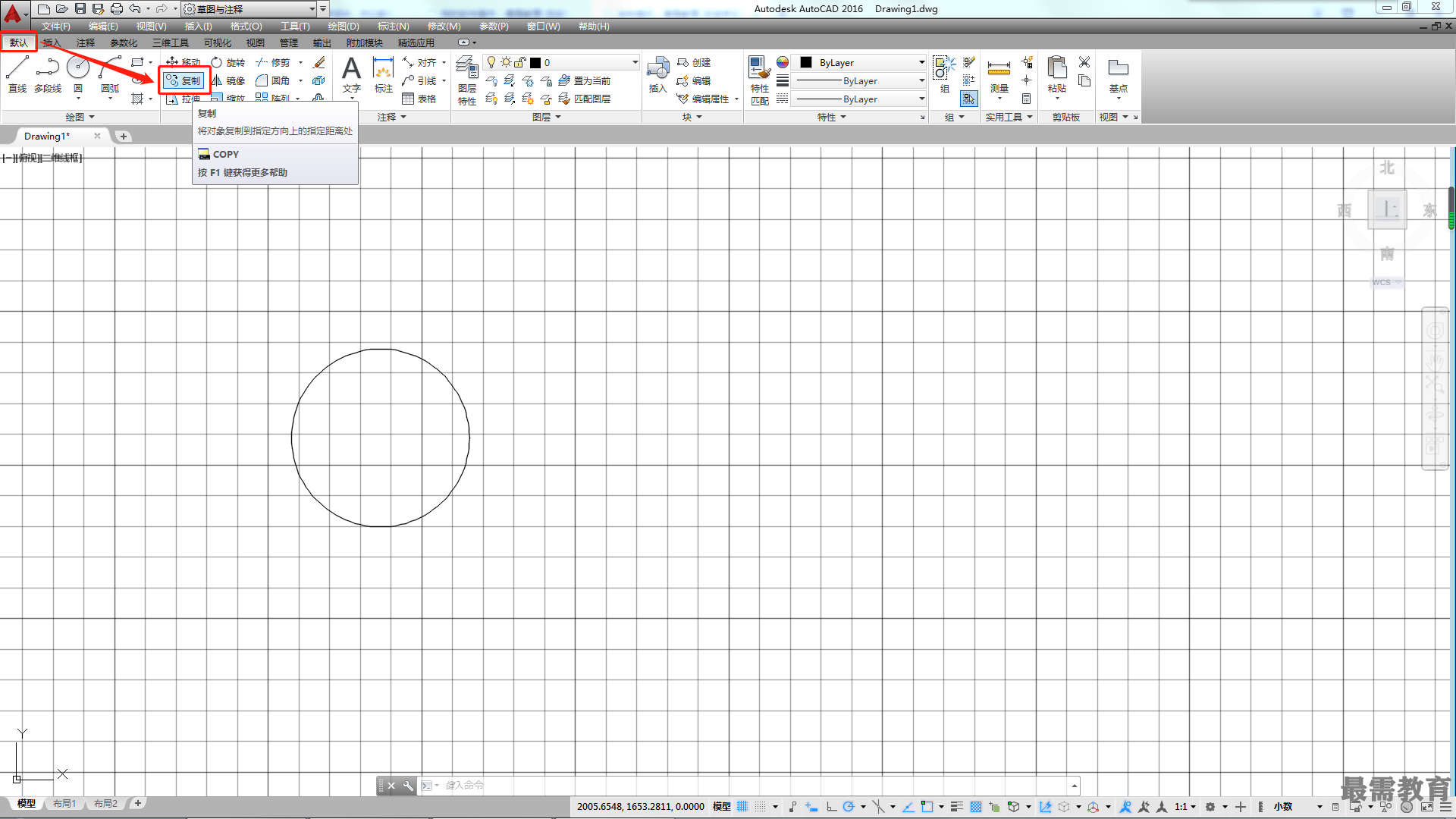Image resolution: width=1456 pixels, height=819 pixels.
Task: Click the Plot/Print icon in quick access toolbar
Action: [117, 8]
